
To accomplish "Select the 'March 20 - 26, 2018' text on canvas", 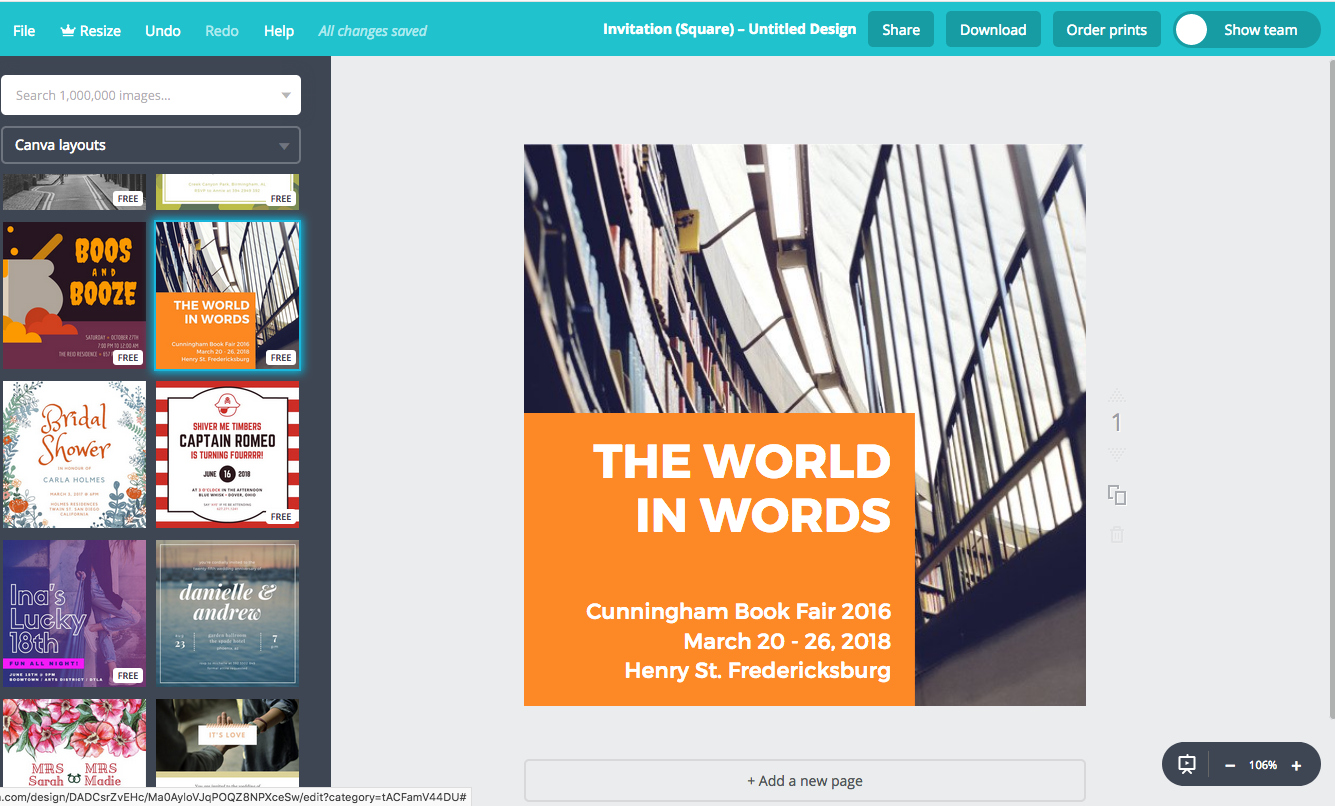I will [x=787, y=641].
